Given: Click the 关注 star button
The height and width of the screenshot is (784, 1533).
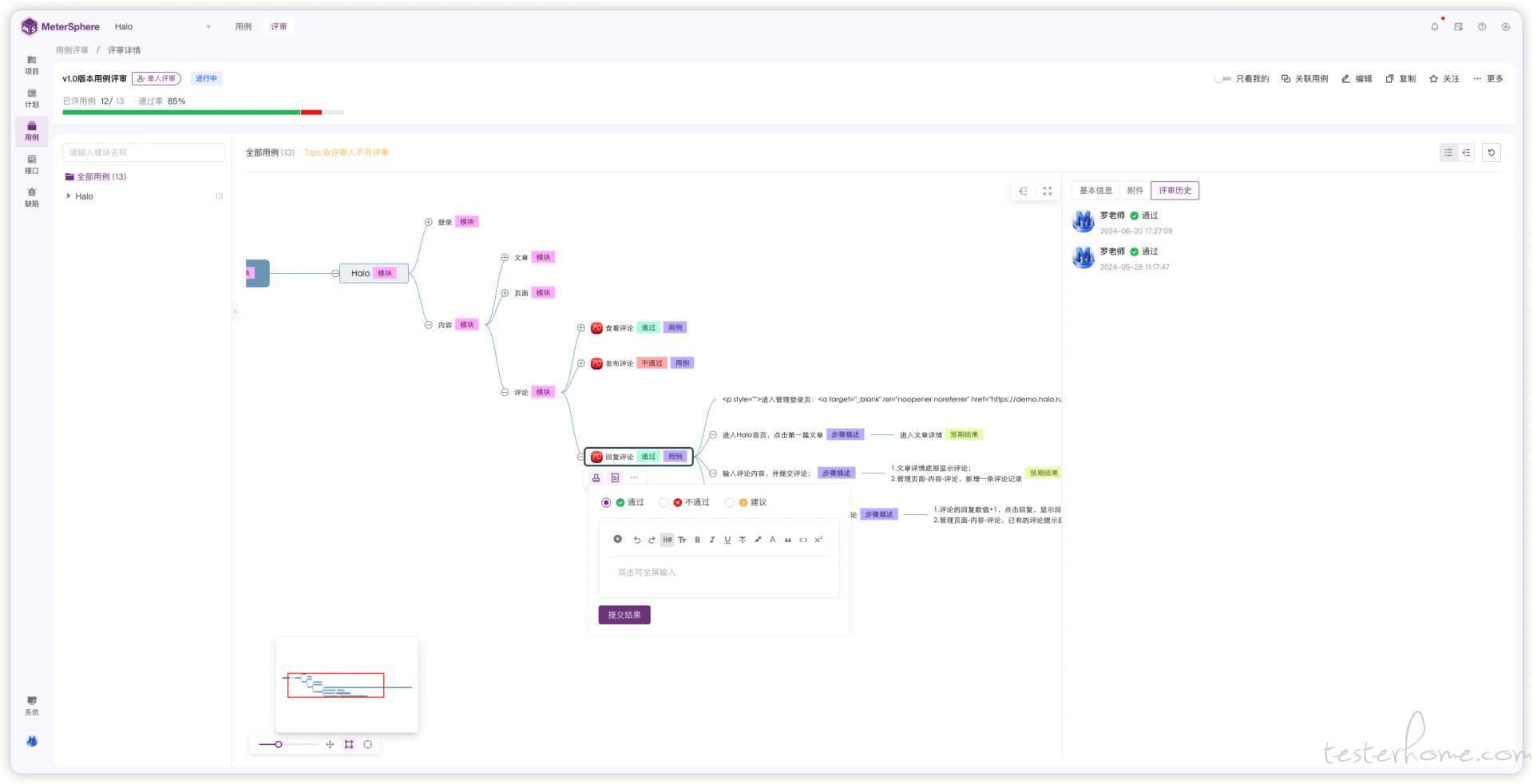Looking at the screenshot, I should [1444, 79].
